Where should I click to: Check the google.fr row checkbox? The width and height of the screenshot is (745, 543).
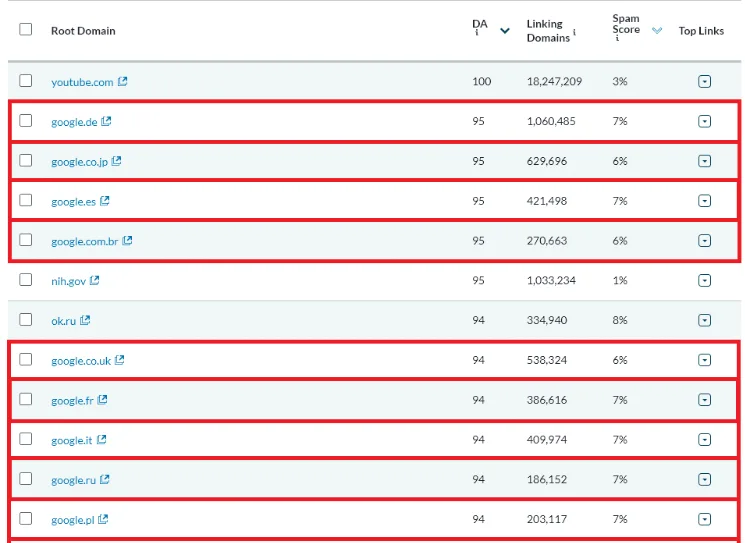(x=26, y=399)
